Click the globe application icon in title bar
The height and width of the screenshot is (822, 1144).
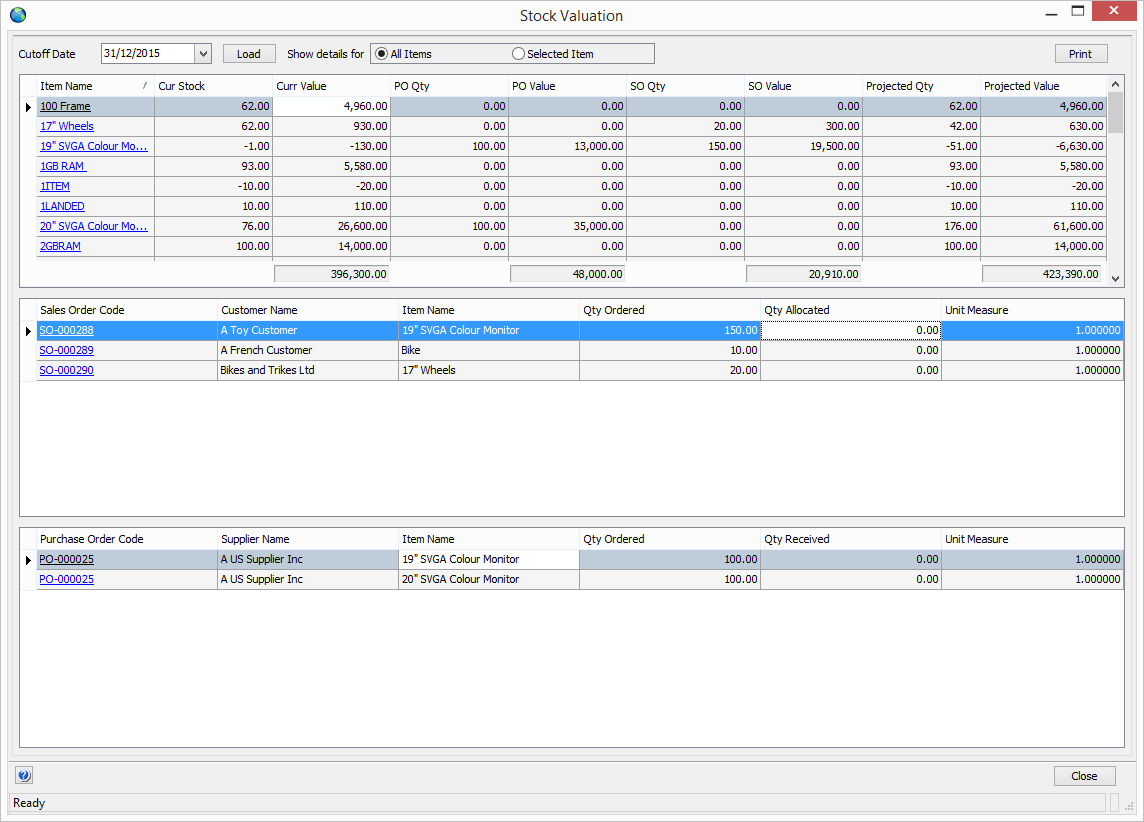[x=18, y=15]
